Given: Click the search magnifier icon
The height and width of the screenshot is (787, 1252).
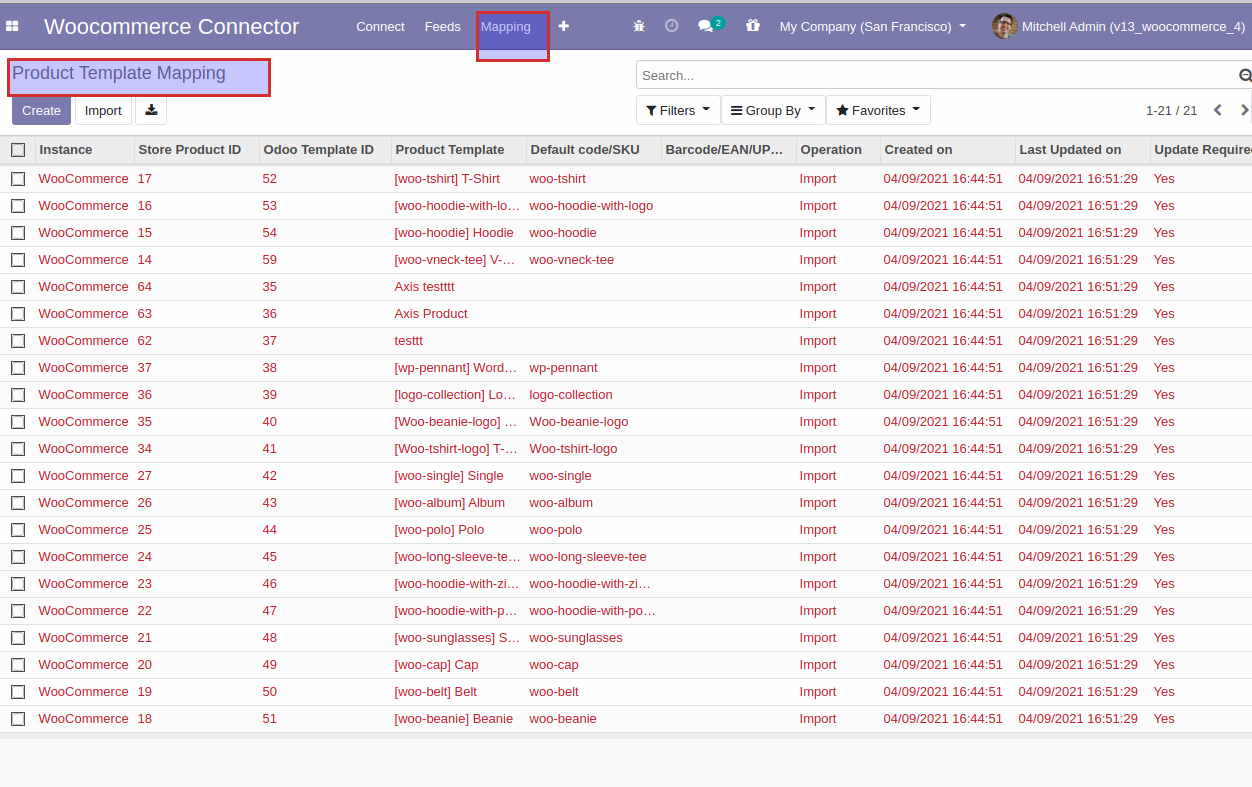Looking at the screenshot, I should 1245,75.
